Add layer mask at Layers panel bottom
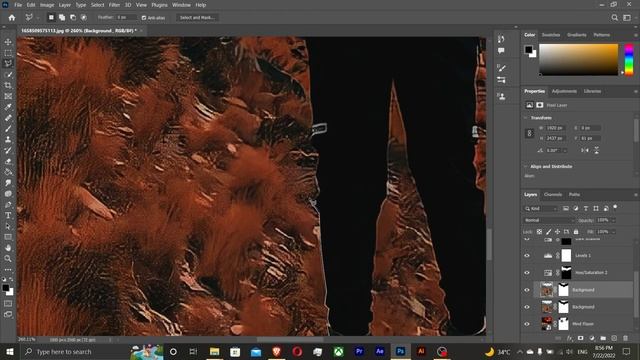This screenshot has width=640, height=360. [x=580, y=338]
